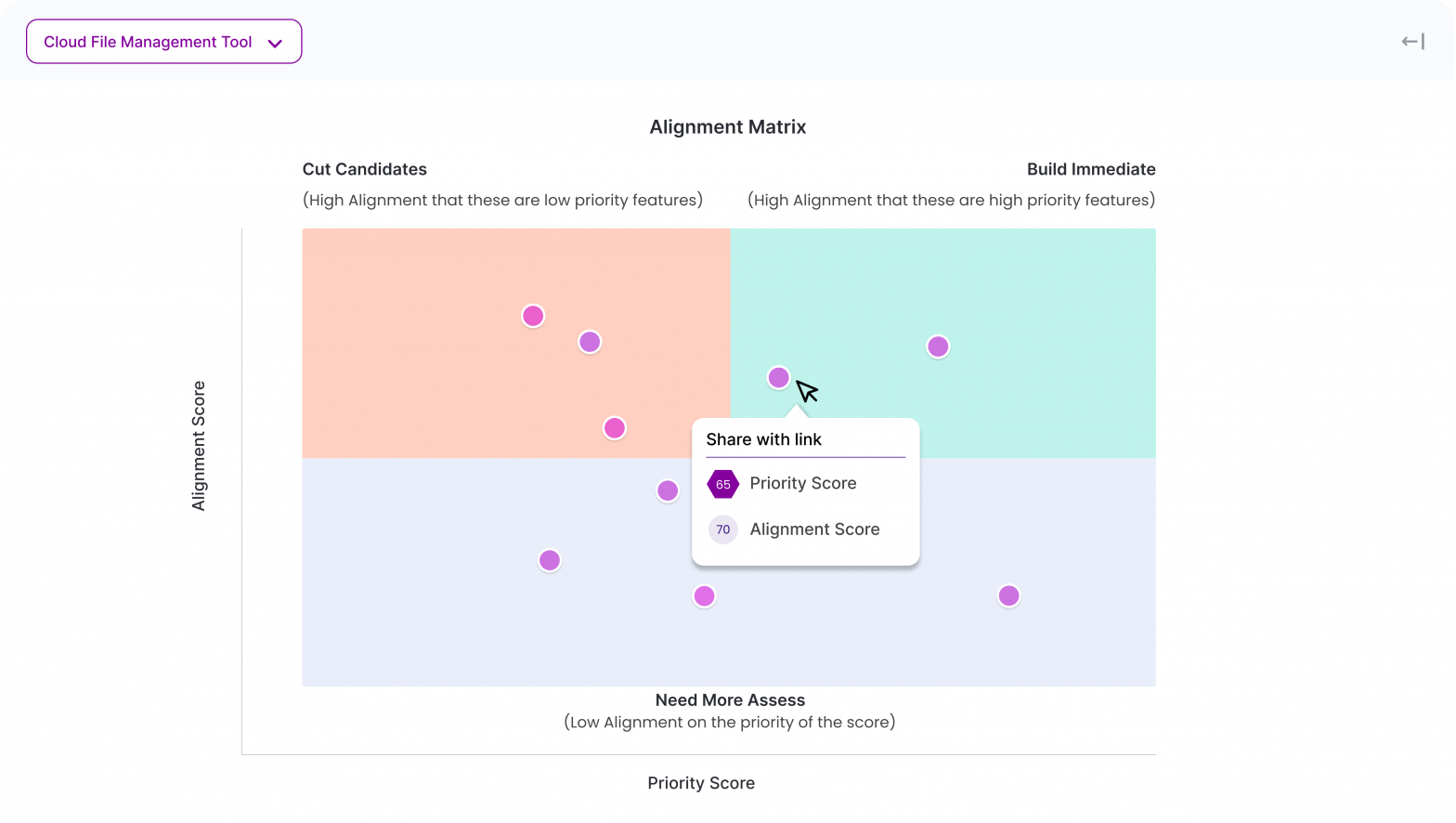This screenshot has height=823, width=1456.
Task: Click the data point in Build Immediate quadrant
Action: coord(938,346)
